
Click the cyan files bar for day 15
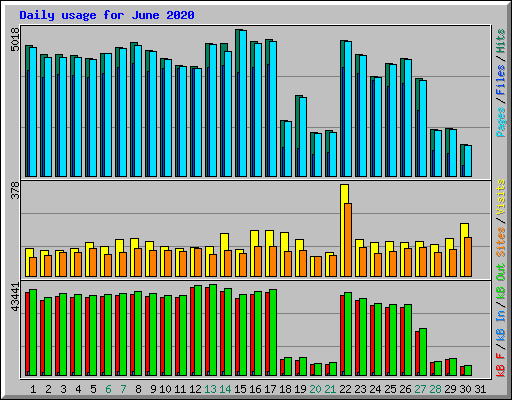243,103
